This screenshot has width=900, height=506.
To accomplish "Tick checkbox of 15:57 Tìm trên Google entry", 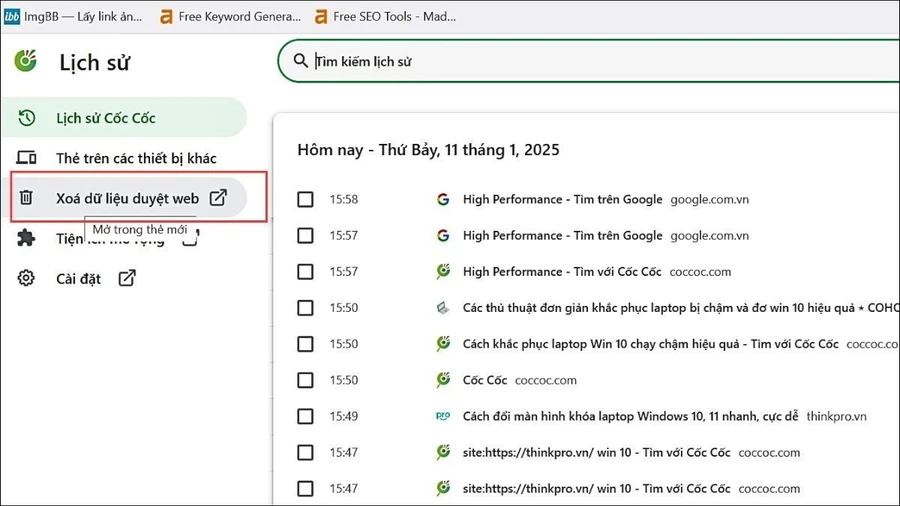I will pyautogui.click(x=305, y=235).
